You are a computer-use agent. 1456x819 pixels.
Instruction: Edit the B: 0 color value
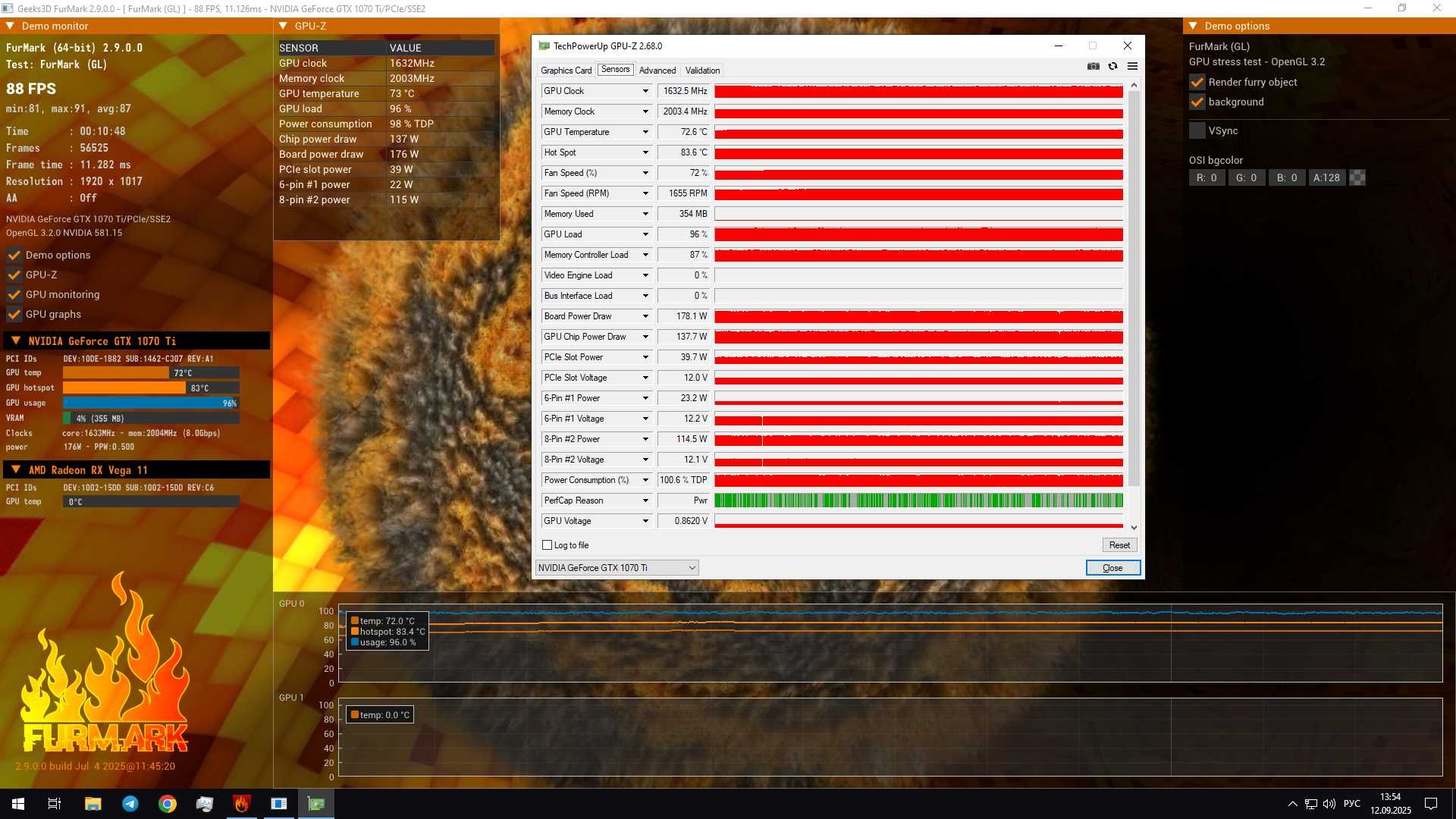point(1287,177)
